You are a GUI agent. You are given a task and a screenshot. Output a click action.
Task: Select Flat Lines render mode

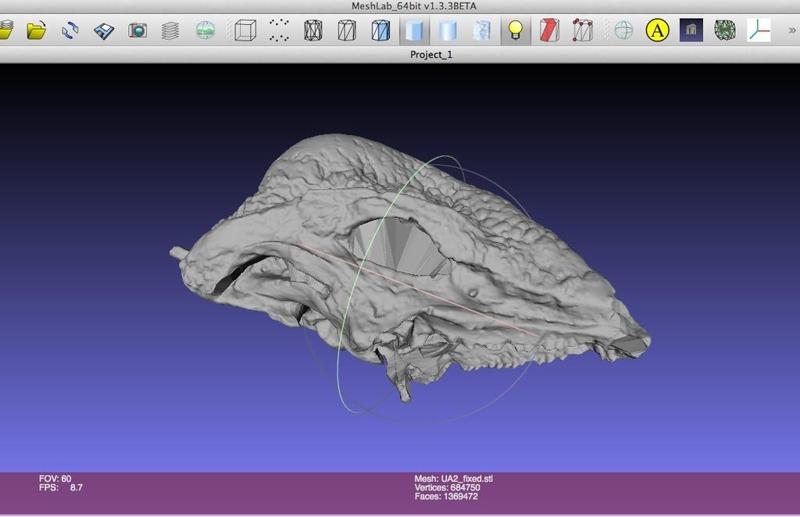(381, 31)
